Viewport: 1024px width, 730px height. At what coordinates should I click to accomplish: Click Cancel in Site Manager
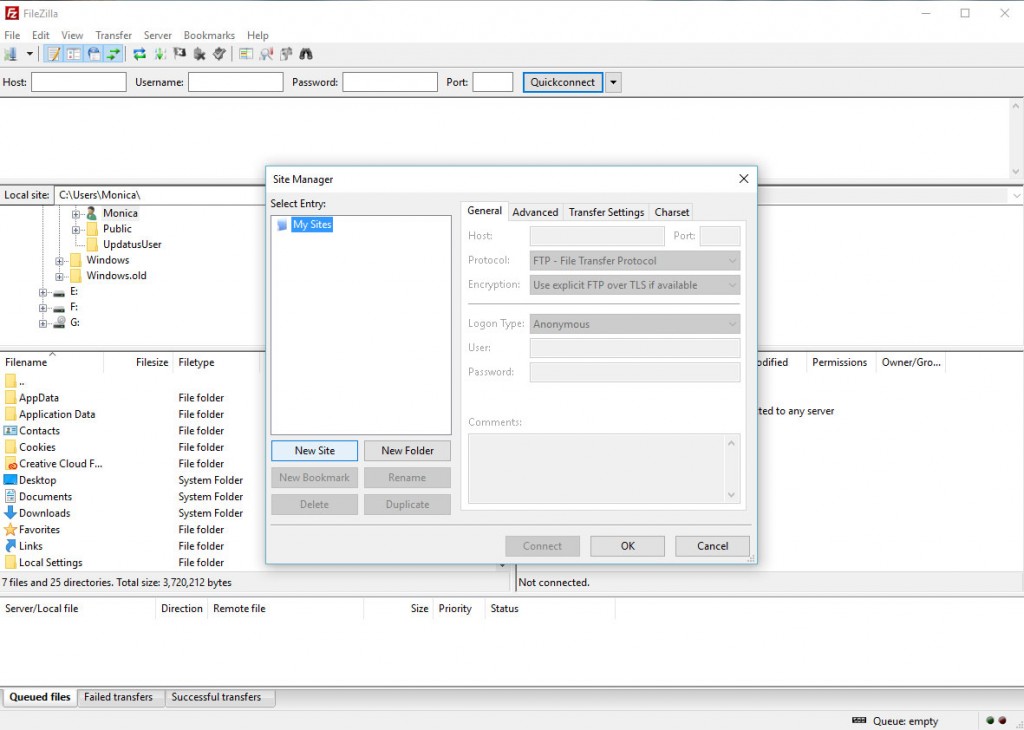point(712,546)
